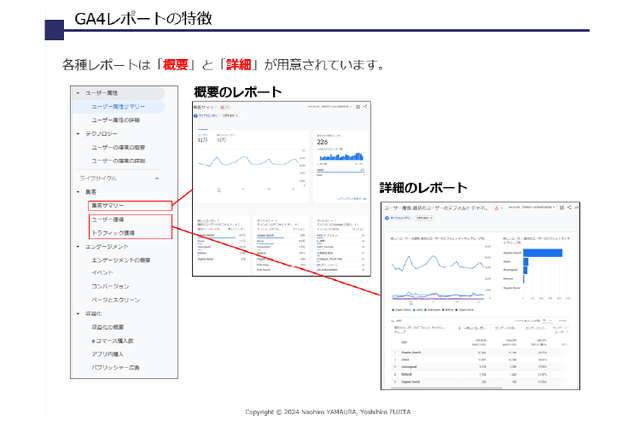Screen dimensions: 640x427
Task: Click the comparison chip in detail report
Action: (424, 218)
